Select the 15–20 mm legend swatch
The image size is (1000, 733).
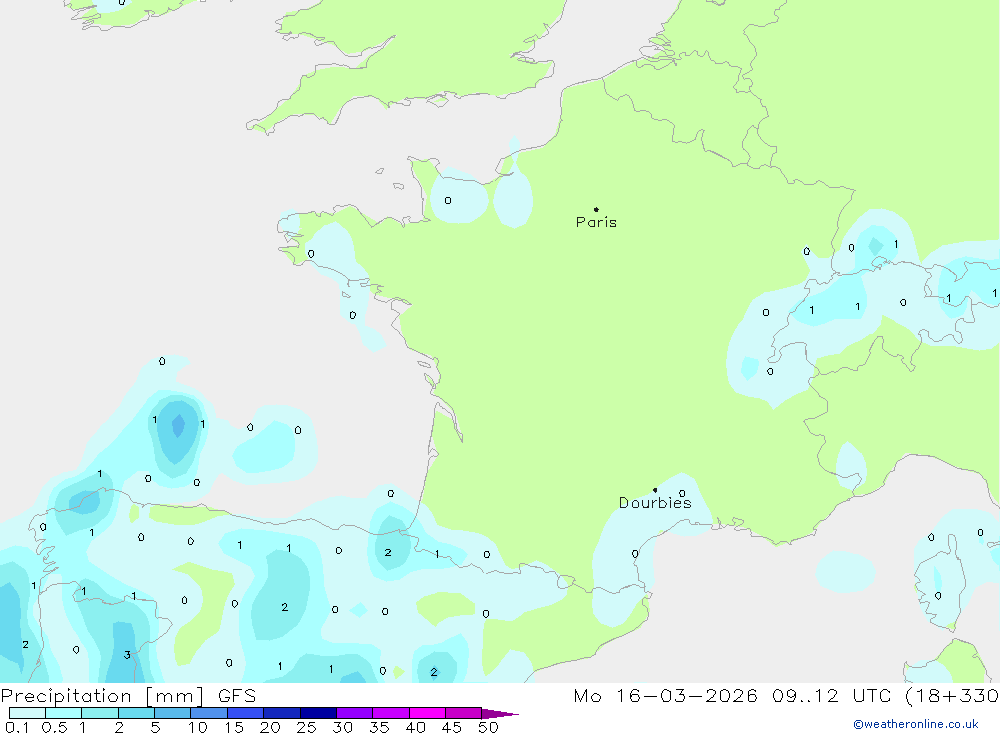click(x=245, y=713)
